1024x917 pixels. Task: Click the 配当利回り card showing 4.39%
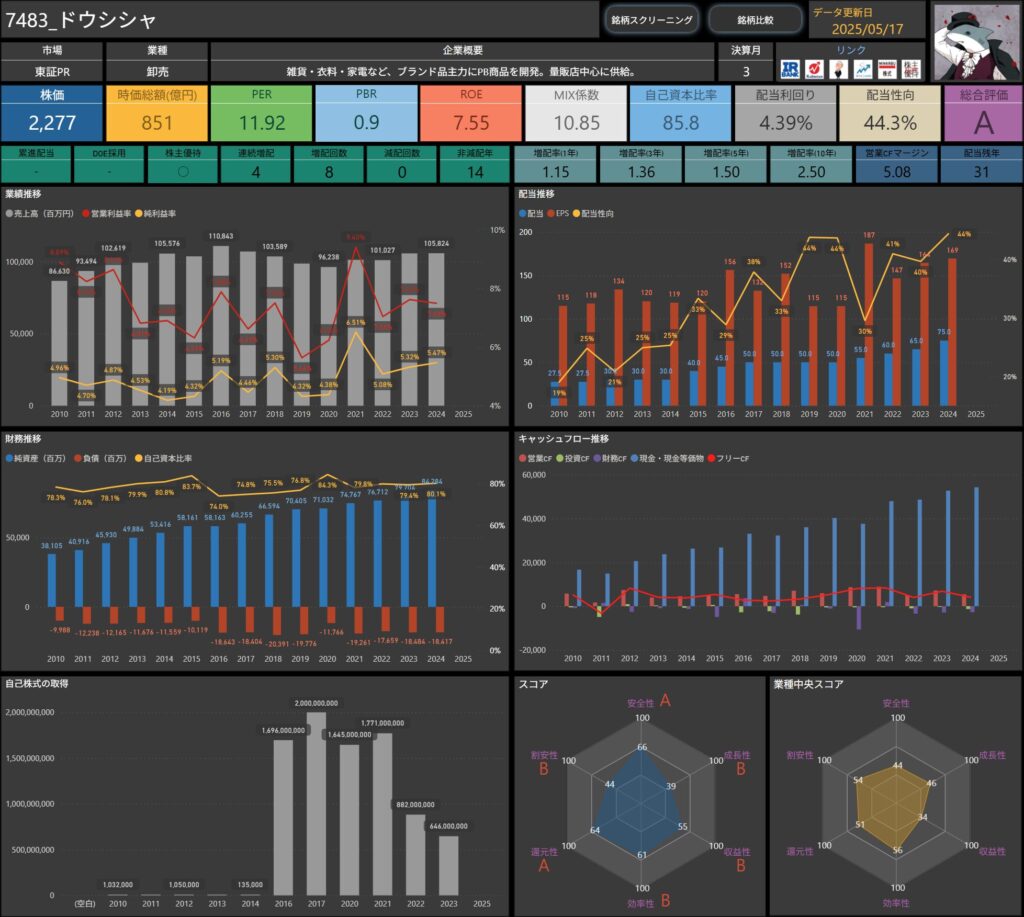pos(786,113)
